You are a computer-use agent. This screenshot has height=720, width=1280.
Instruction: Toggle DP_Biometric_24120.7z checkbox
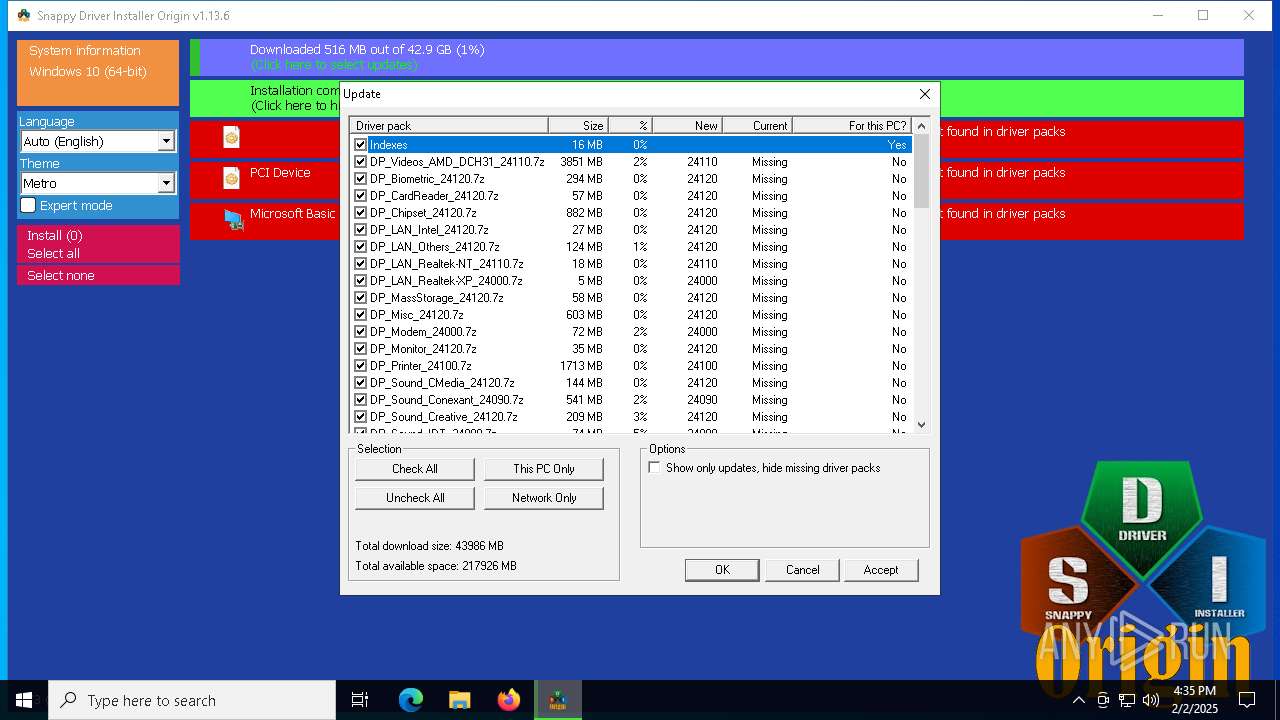click(x=360, y=179)
